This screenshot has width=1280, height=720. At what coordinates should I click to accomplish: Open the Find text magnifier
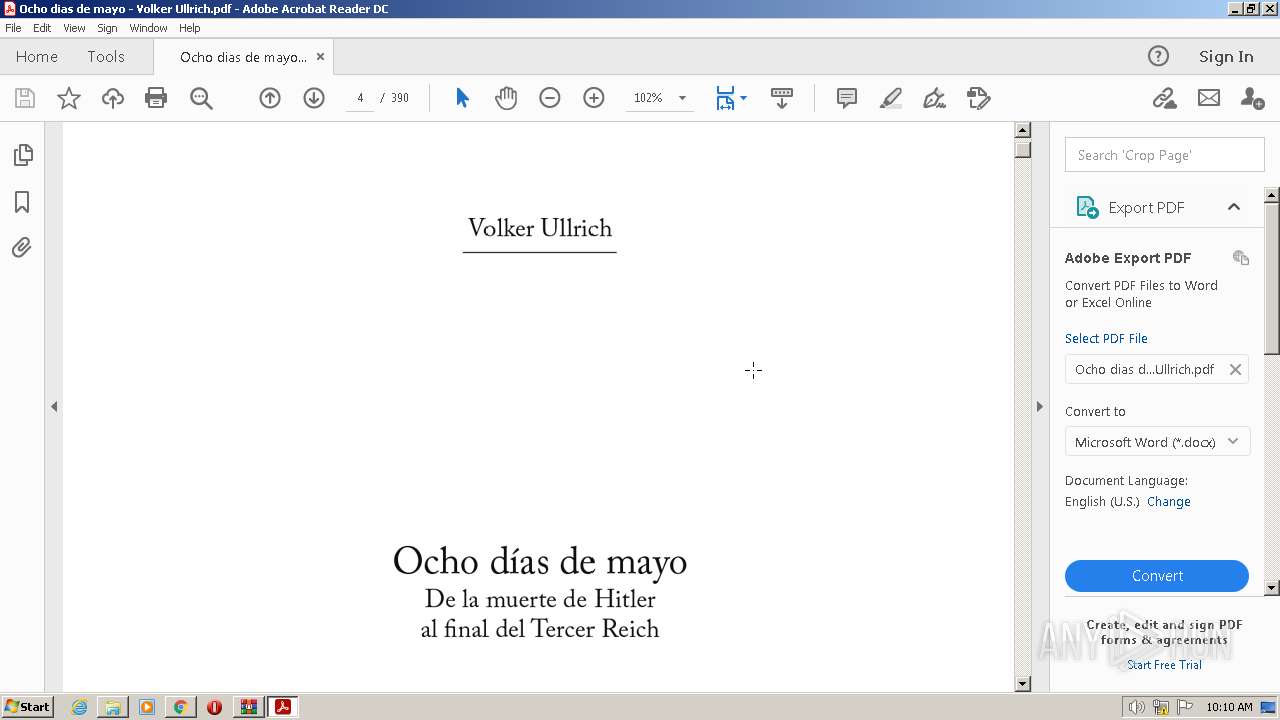(201, 98)
